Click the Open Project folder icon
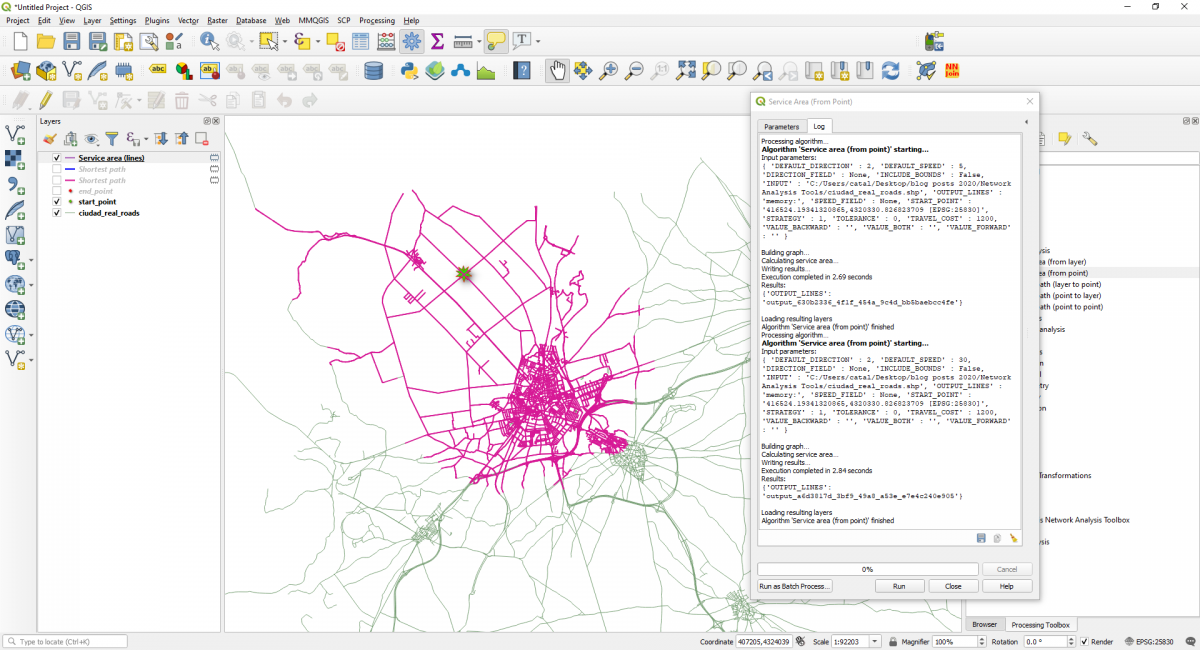 coord(46,41)
